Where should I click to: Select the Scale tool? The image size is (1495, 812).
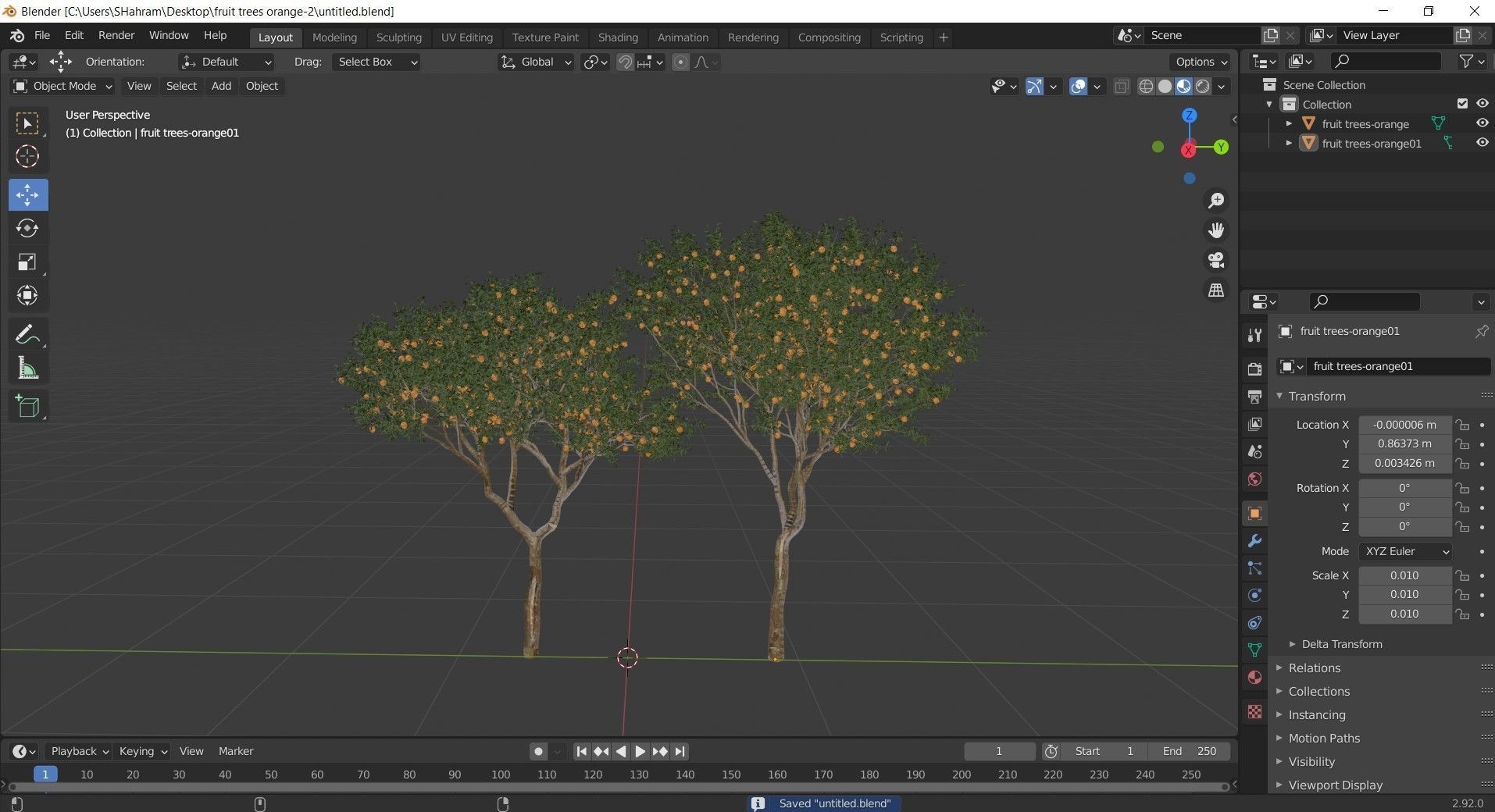click(27, 262)
